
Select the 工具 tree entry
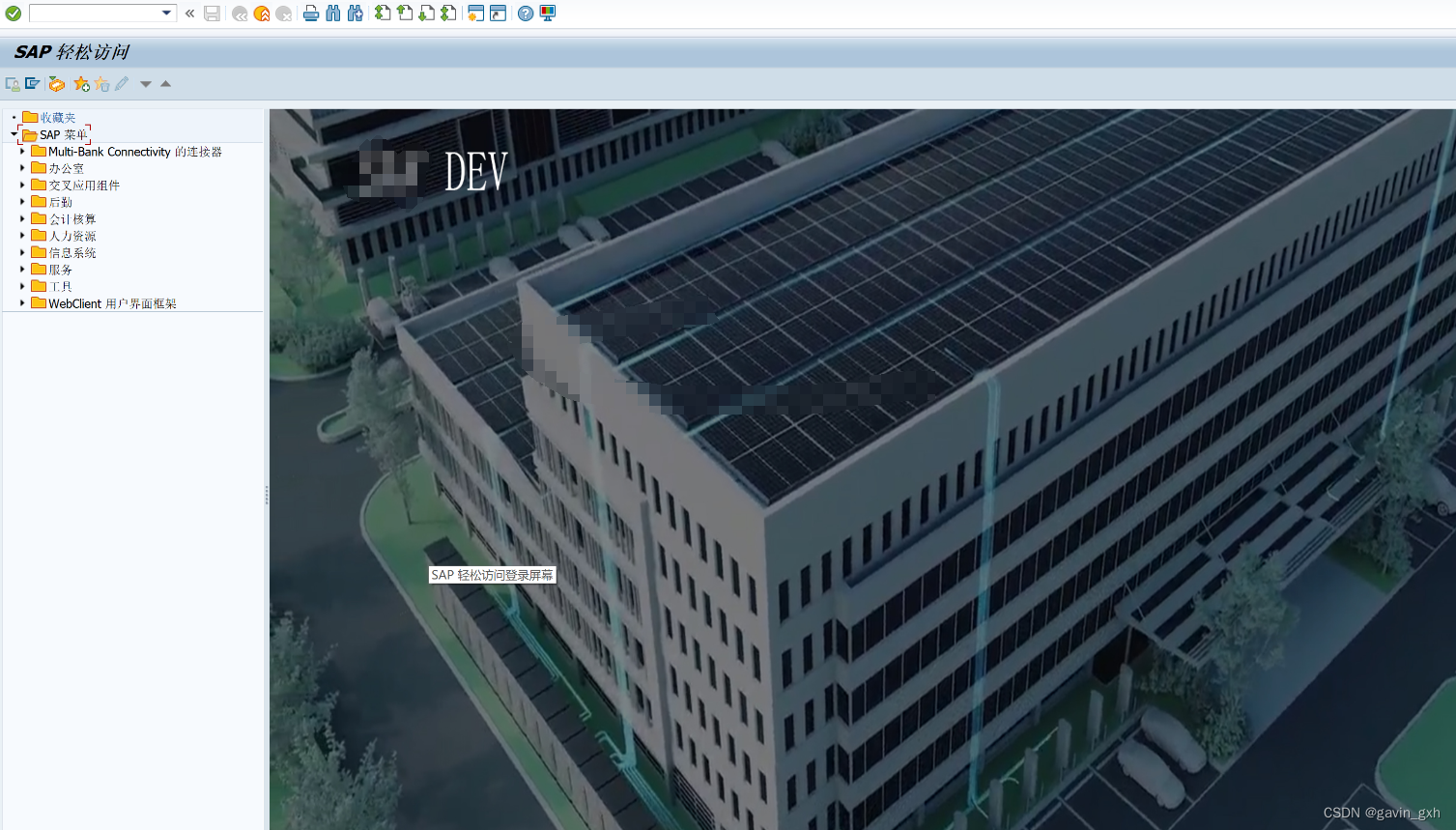click(52, 287)
